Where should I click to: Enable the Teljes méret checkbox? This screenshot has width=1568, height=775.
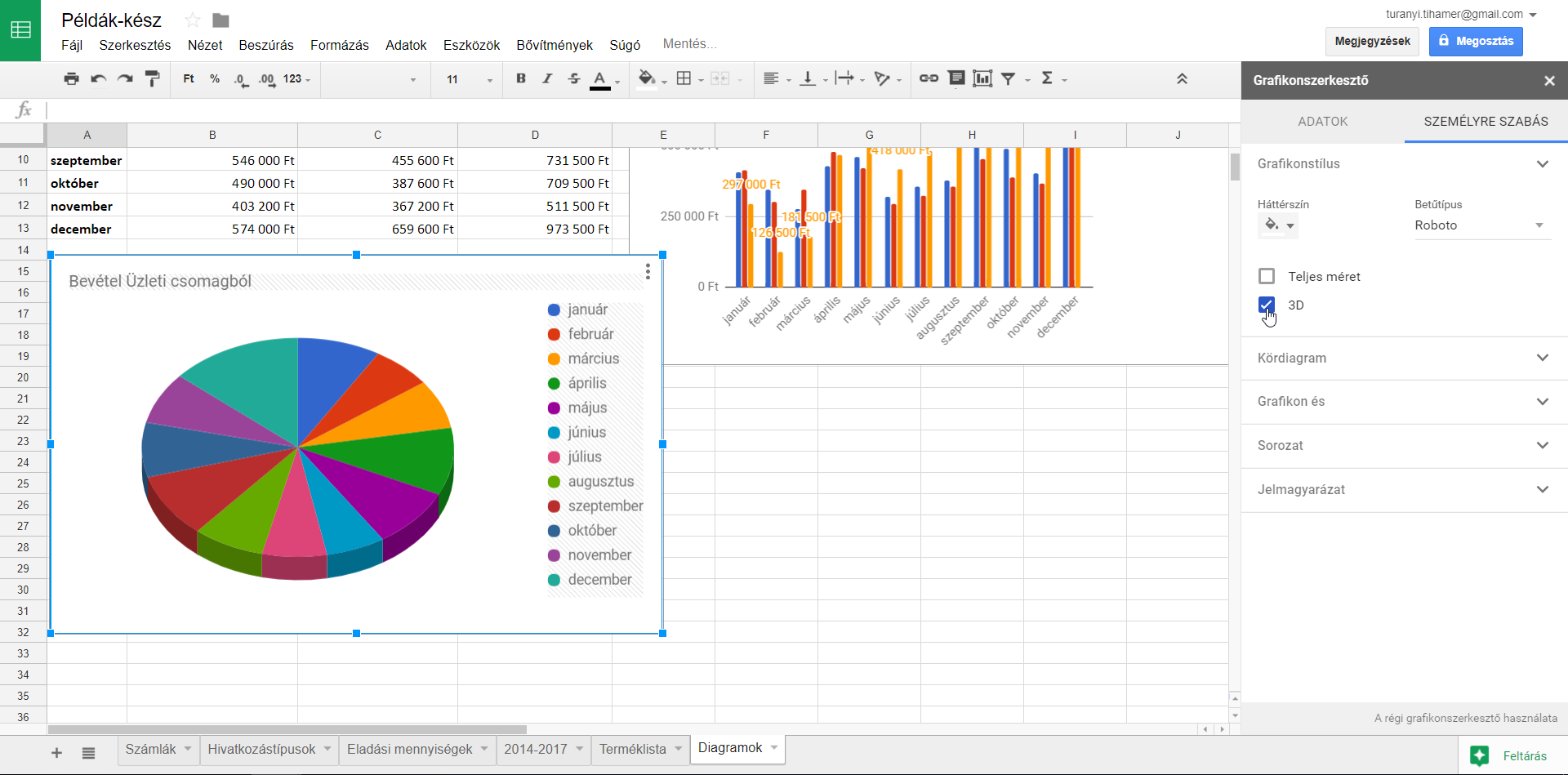pyautogui.click(x=1267, y=277)
